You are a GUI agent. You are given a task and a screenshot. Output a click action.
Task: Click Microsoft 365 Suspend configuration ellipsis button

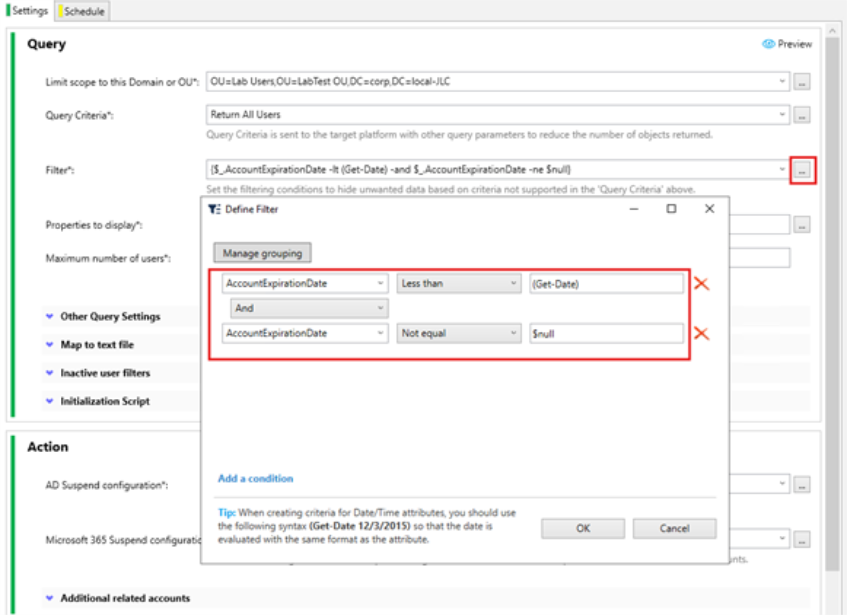click(802, 539)
